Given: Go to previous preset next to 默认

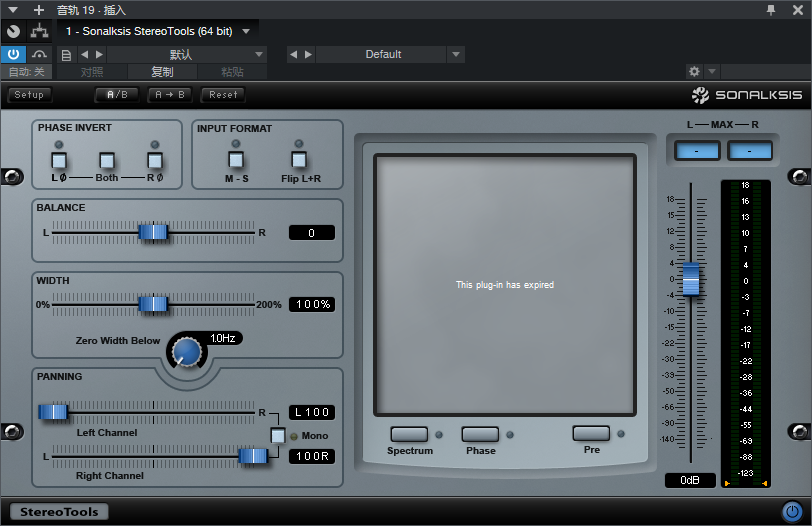Looking at the screenshot, I should click(84, 54).
